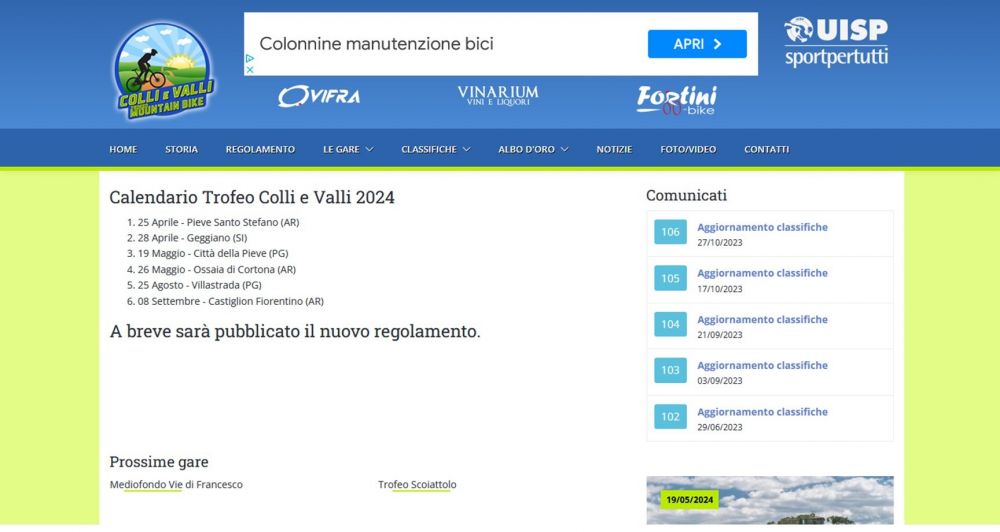1000x532 pixels.
Task: Click 'A breve sarà pubblicato il nuovo regolamento.'
Action: pyautogui.click(x=295, y=332)
